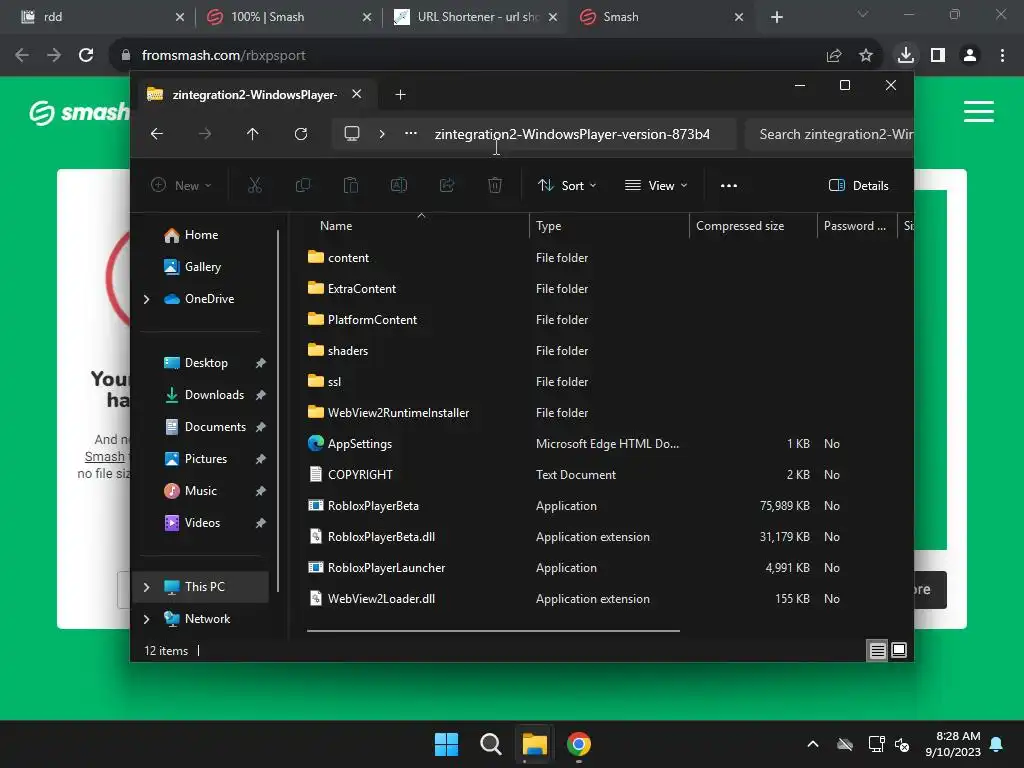Click the Delete trash icon in Explorer toolbar

(495, 185)
